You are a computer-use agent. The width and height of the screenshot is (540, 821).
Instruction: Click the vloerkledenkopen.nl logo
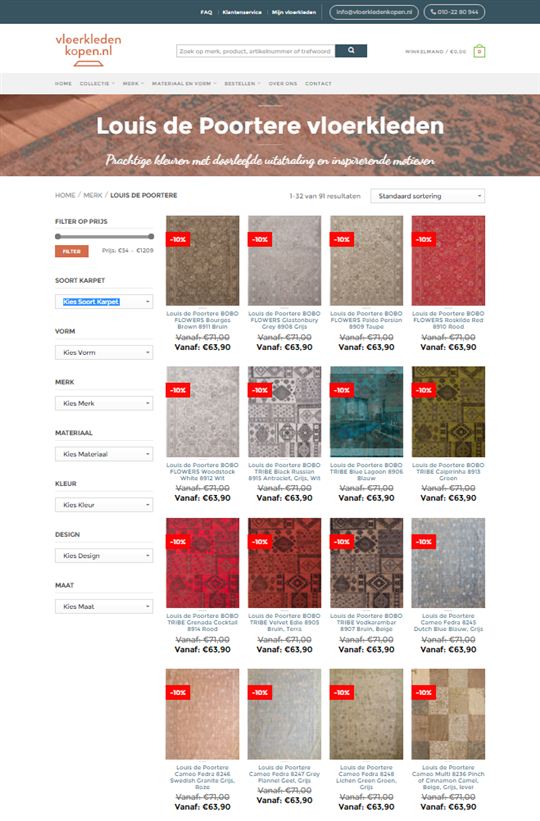point(88,50)
